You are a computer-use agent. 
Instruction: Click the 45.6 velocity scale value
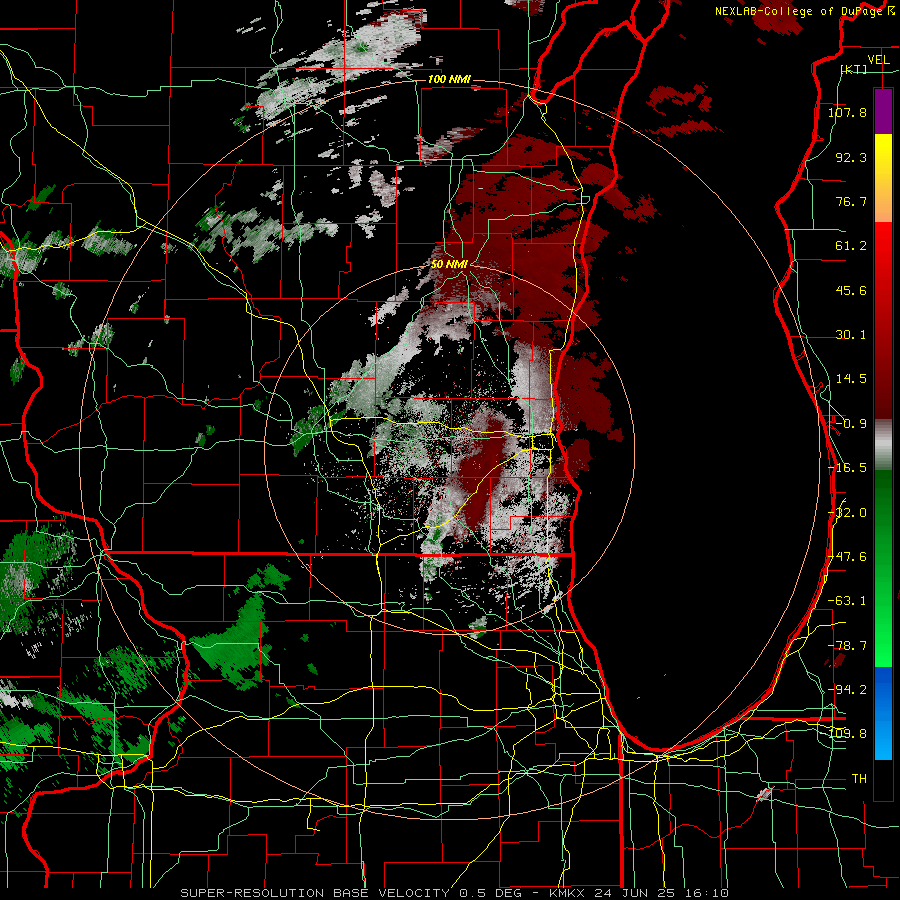(851, 290)
